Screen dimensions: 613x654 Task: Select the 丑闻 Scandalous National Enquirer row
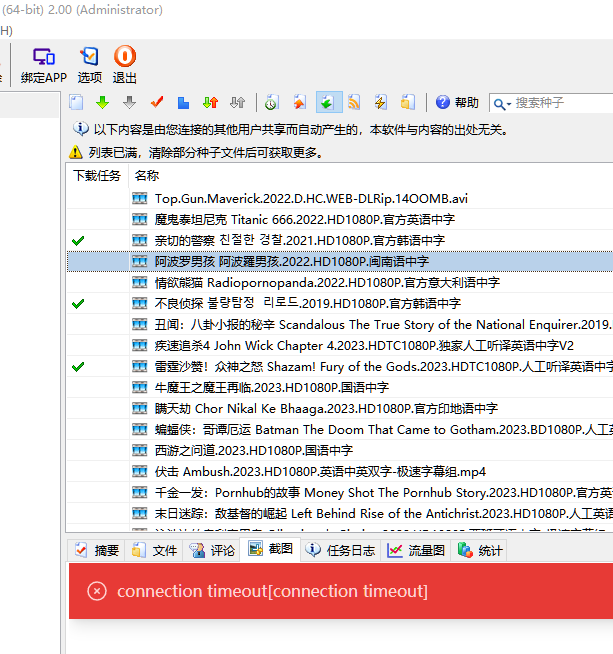339,324
